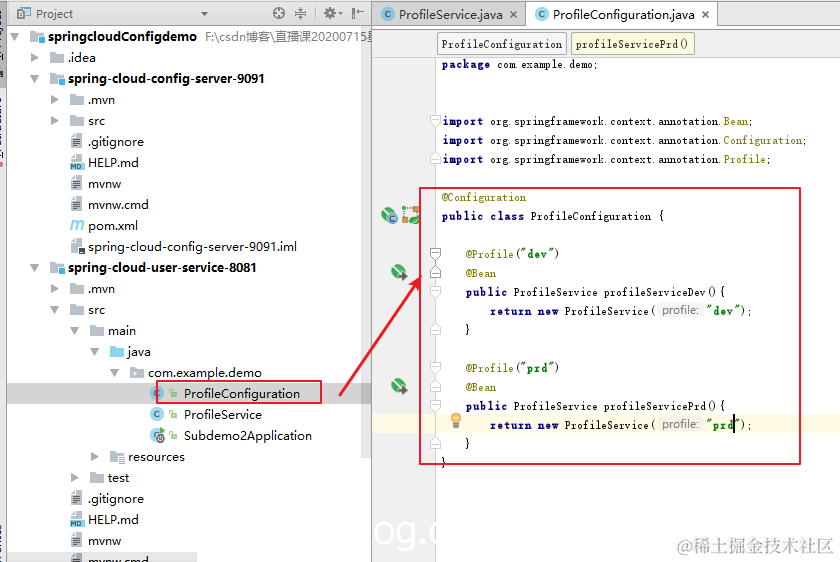Open the Project panel gear settings
The width and height of the screenshot is (840, 562).
coord(333,13)
